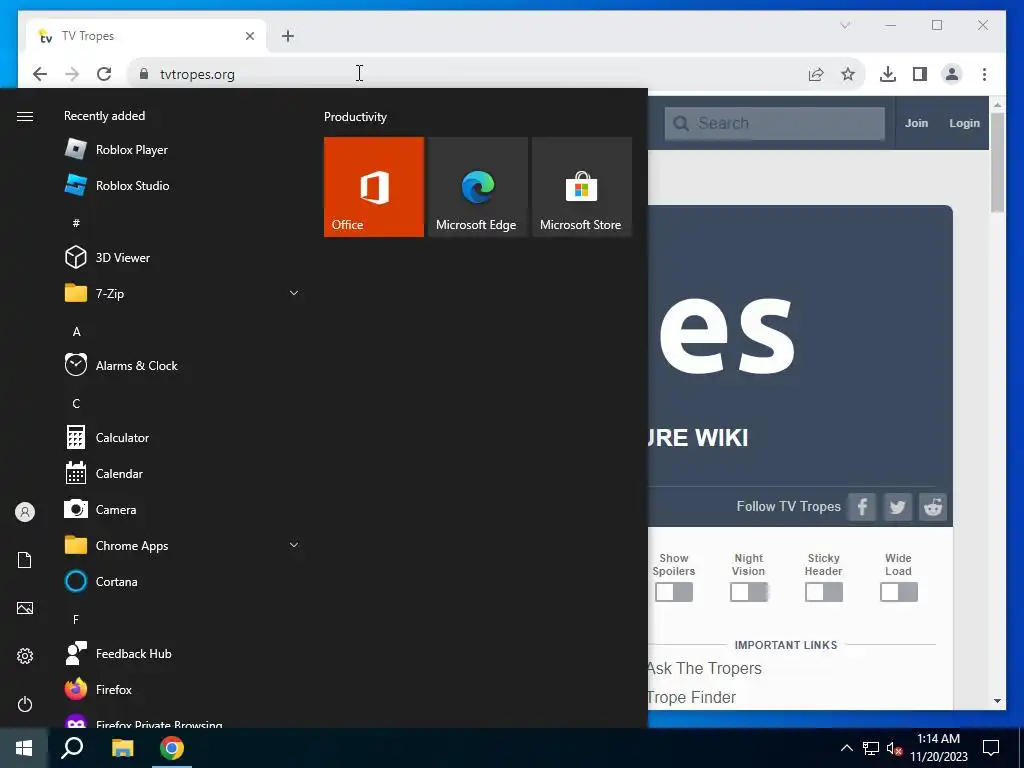1024x768 pixels.
Task: Follow TV Tropes on Reddit
Action: tap(933, 507)
